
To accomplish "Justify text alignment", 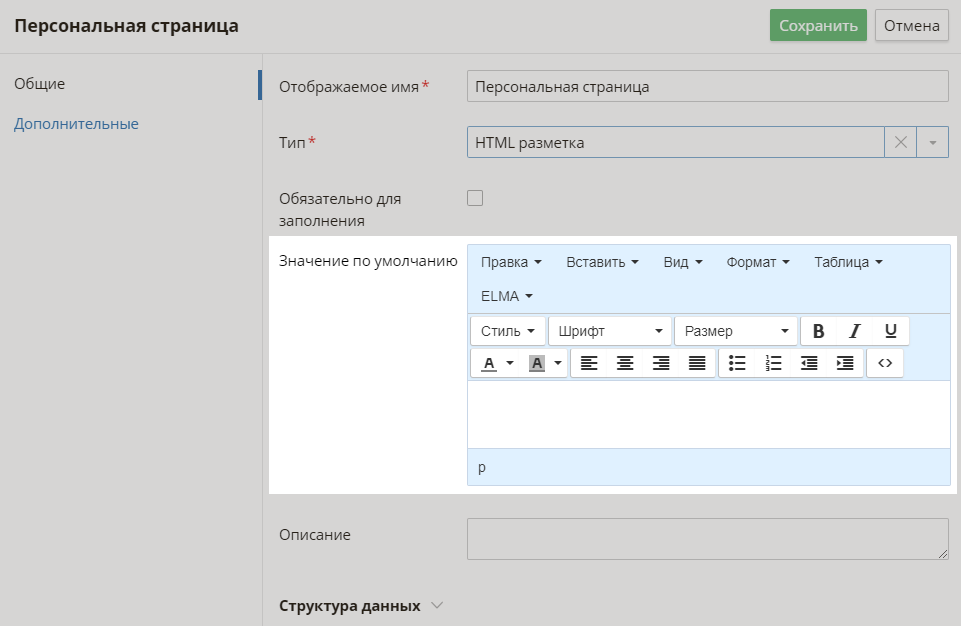I will pos(697,363).
